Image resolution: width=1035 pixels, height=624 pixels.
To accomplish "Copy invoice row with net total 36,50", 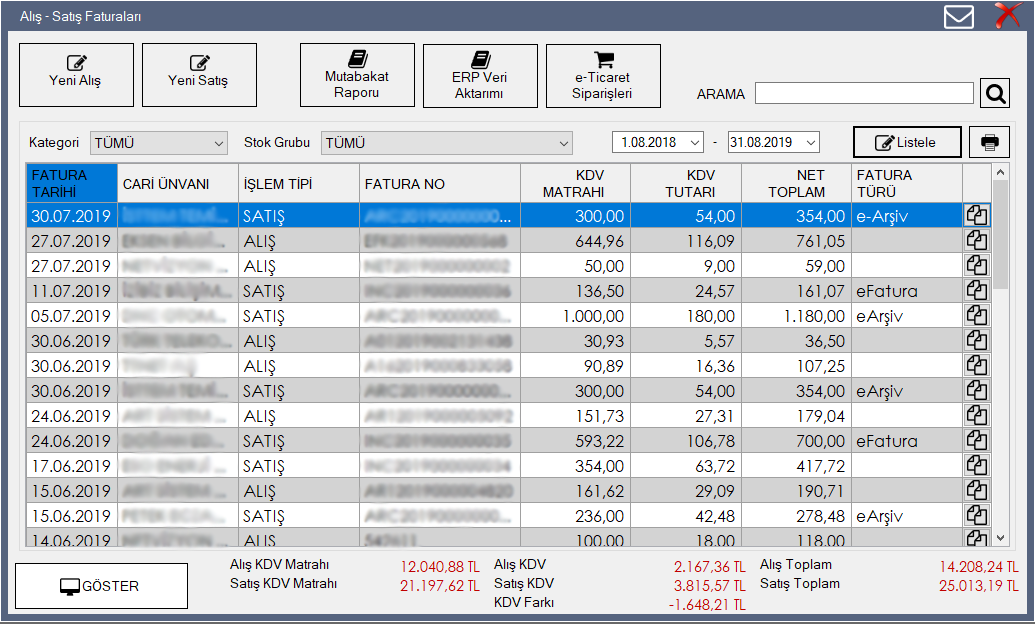I will point(977,341).
